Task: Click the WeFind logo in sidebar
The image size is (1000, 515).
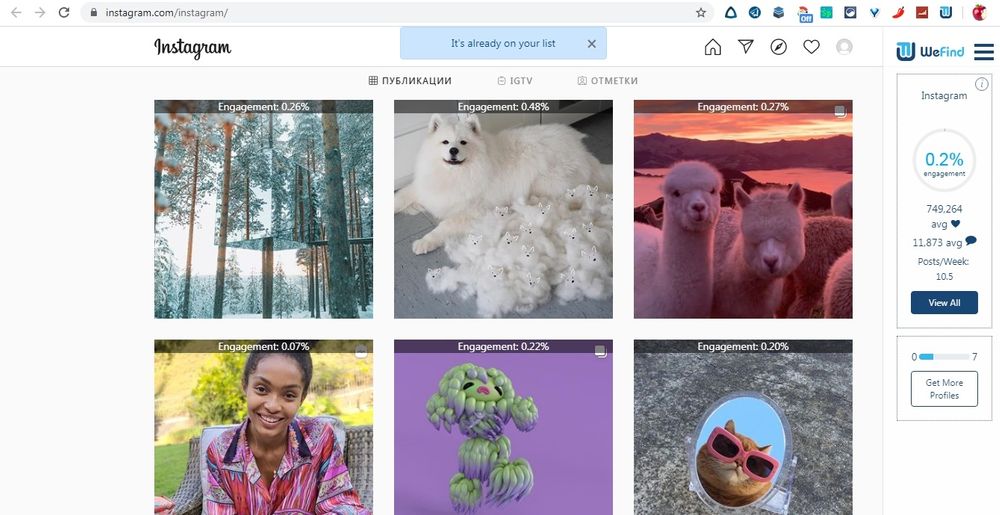Action: (x=930, y=52)
